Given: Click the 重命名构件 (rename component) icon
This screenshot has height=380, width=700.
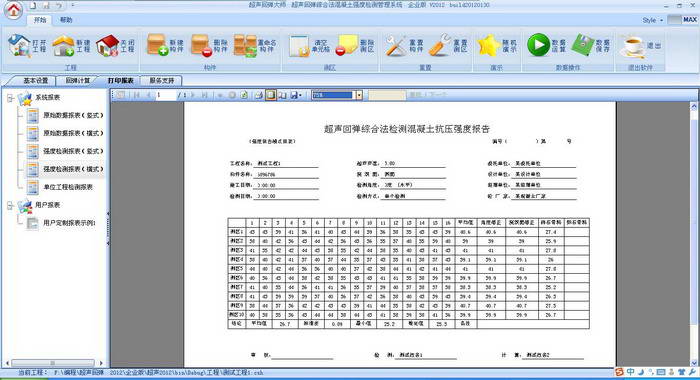Looking at the screenshot, I should [245, 46].
